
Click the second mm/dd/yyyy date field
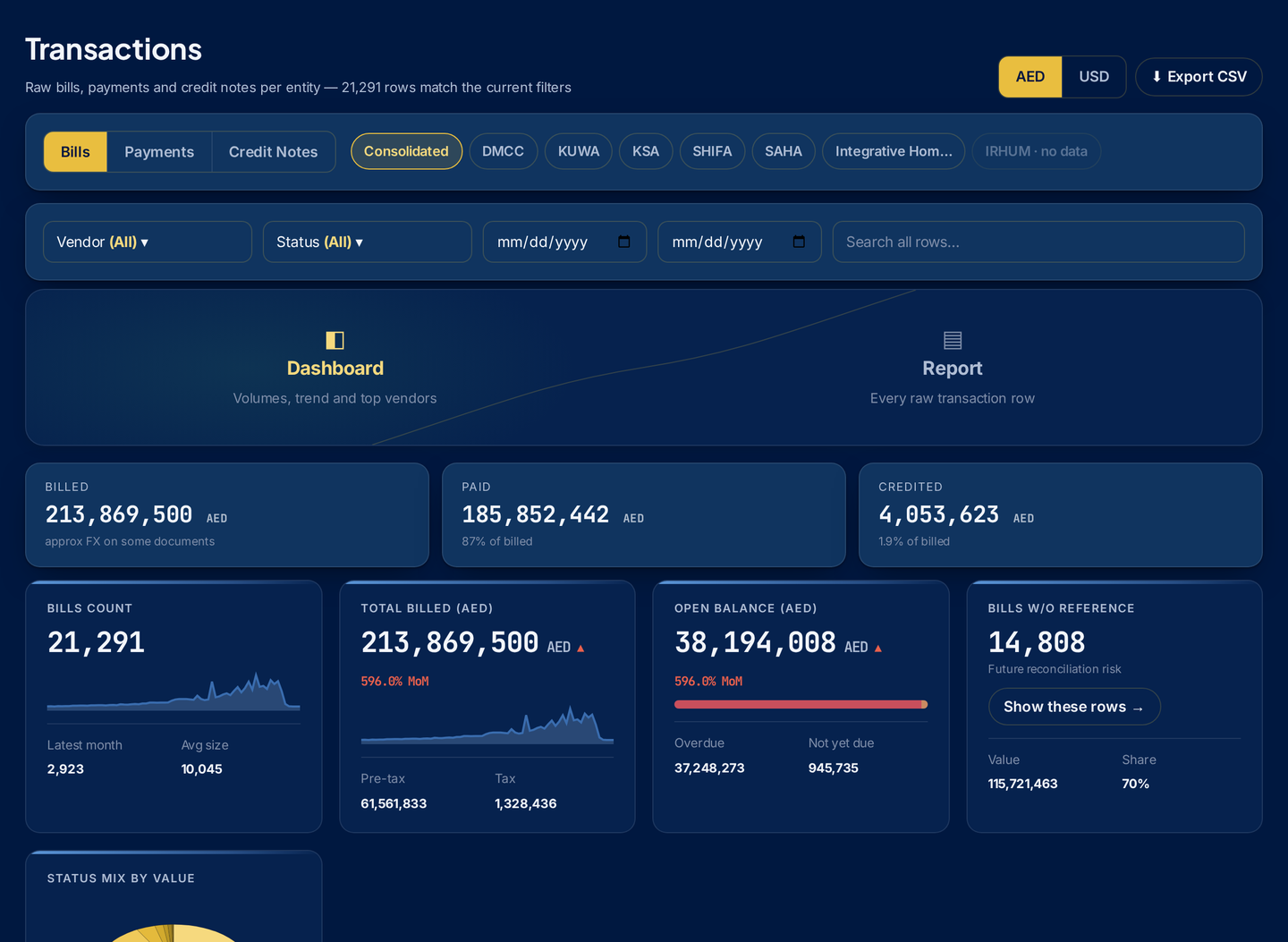740,242
